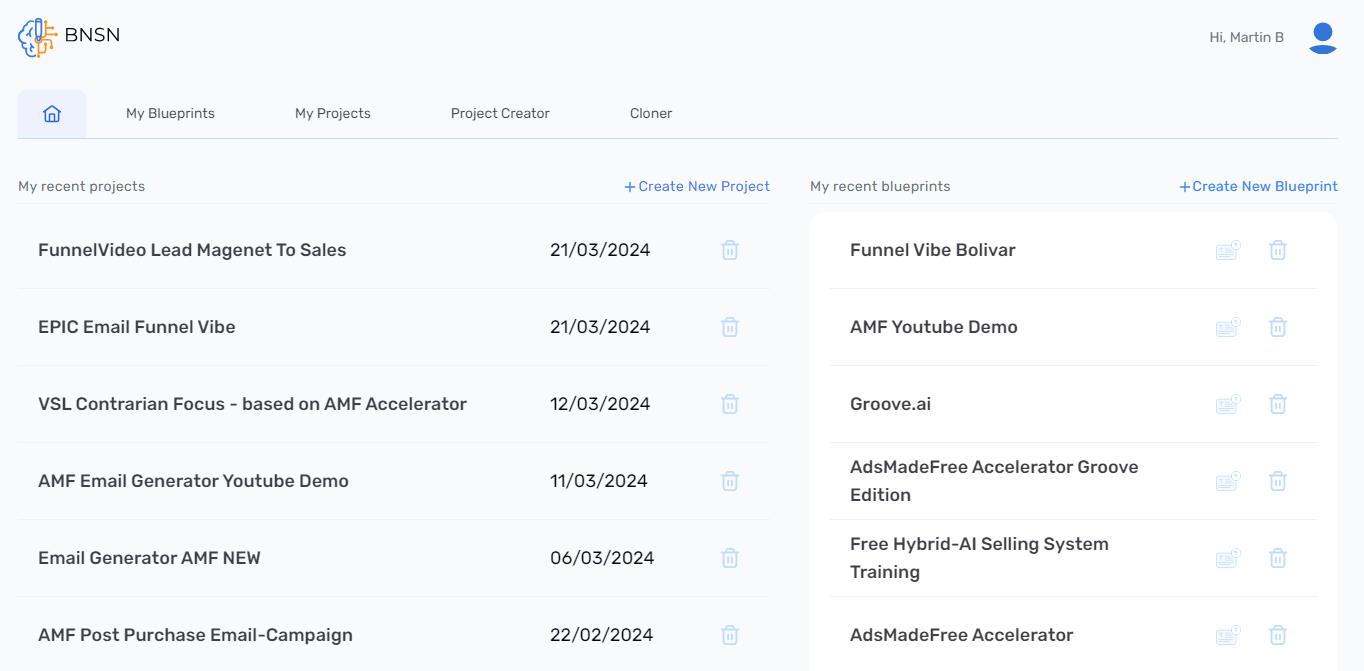Create project from Funnel Vibe Bolivar blueprint icon
This screenshot has width=1364, height=671.
[x=1228, y=250]
